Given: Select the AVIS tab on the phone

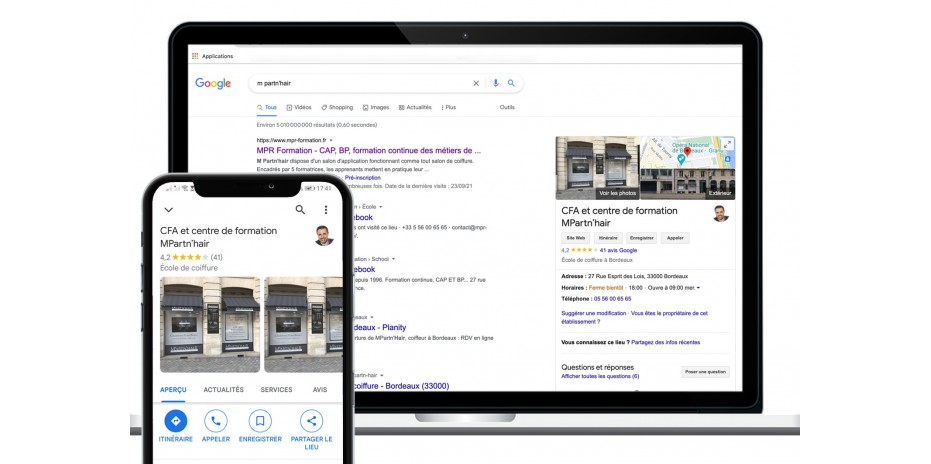Looking at the screenshot, I should pyautogui.click(x=320, y=390).
